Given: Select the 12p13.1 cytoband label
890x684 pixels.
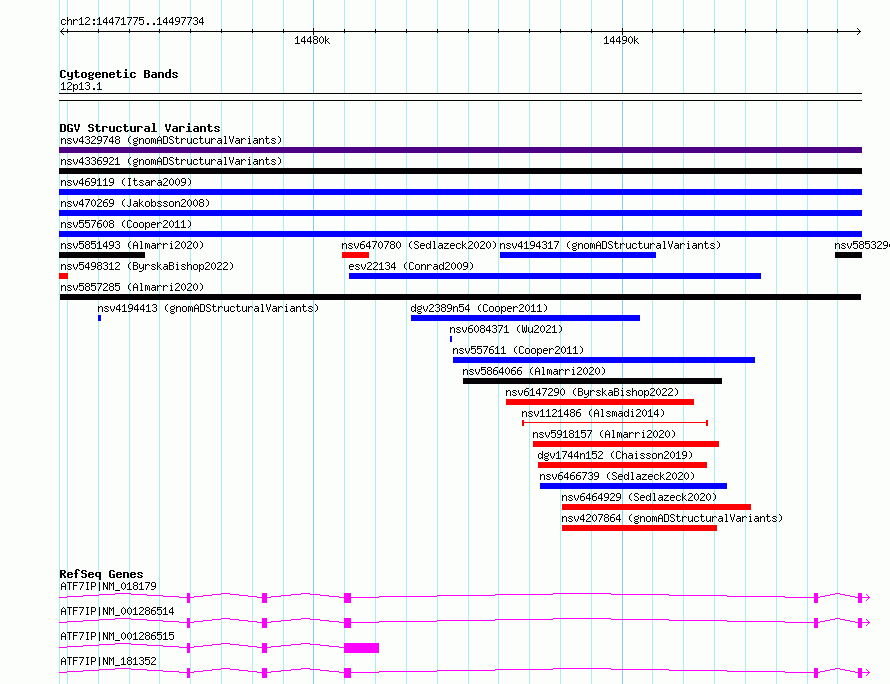Looking at the screenshot, I should point(81,86).
